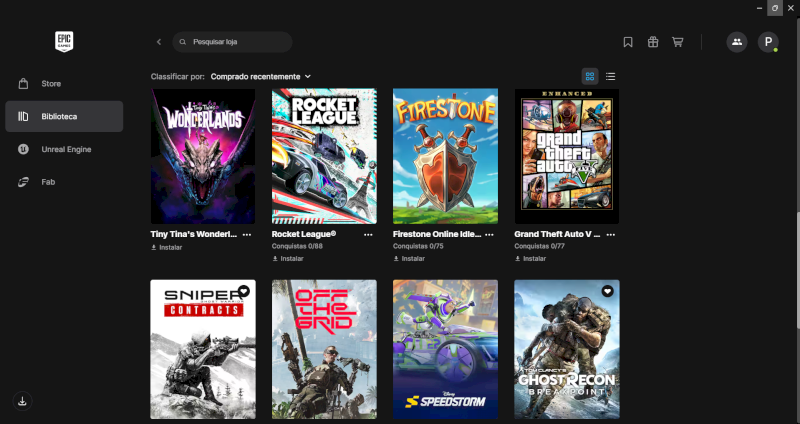Switch to grid view
The width and height of the screenshot is (800, 424).
tap(590, 77)
